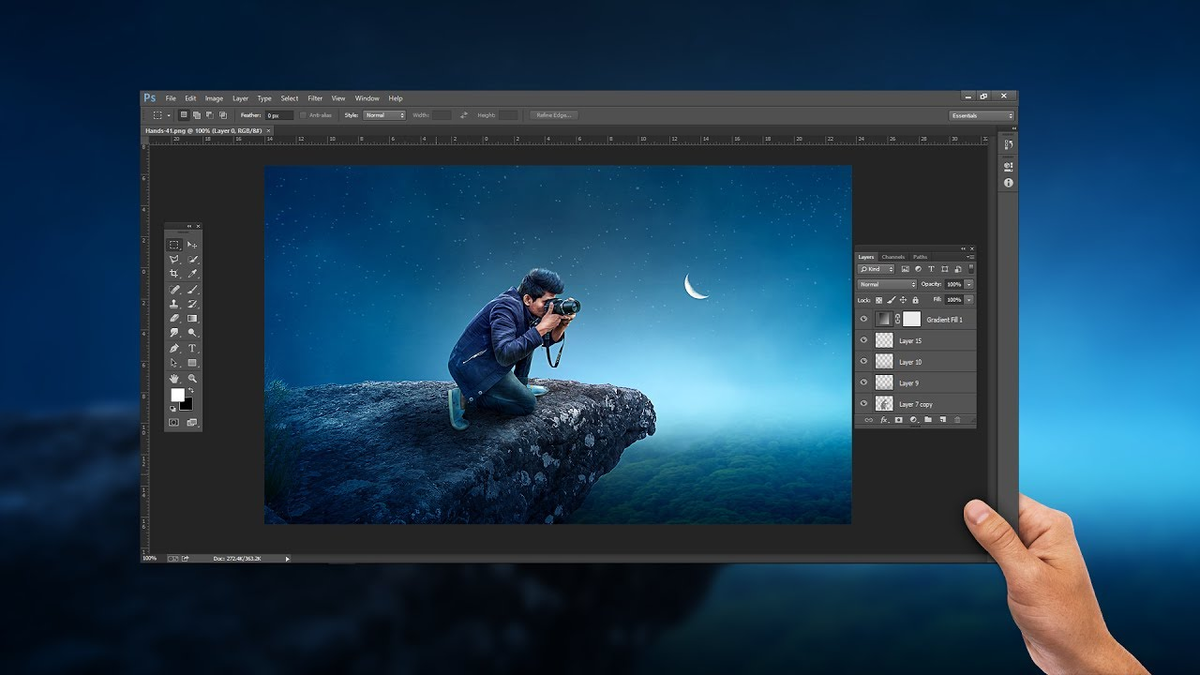
Task: Select the Healing Brush tool
Action: point(174,289)
